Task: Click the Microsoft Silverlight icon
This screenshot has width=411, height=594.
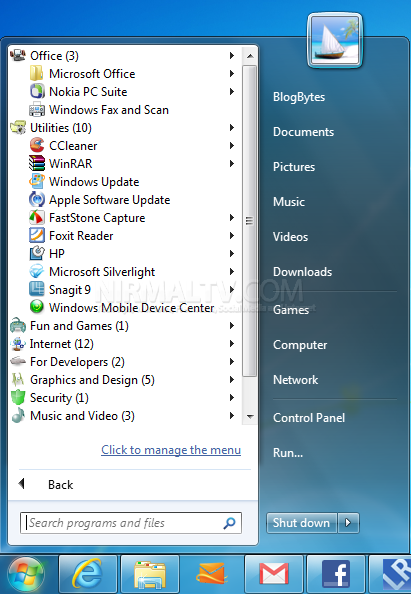Action: point(37,272)
